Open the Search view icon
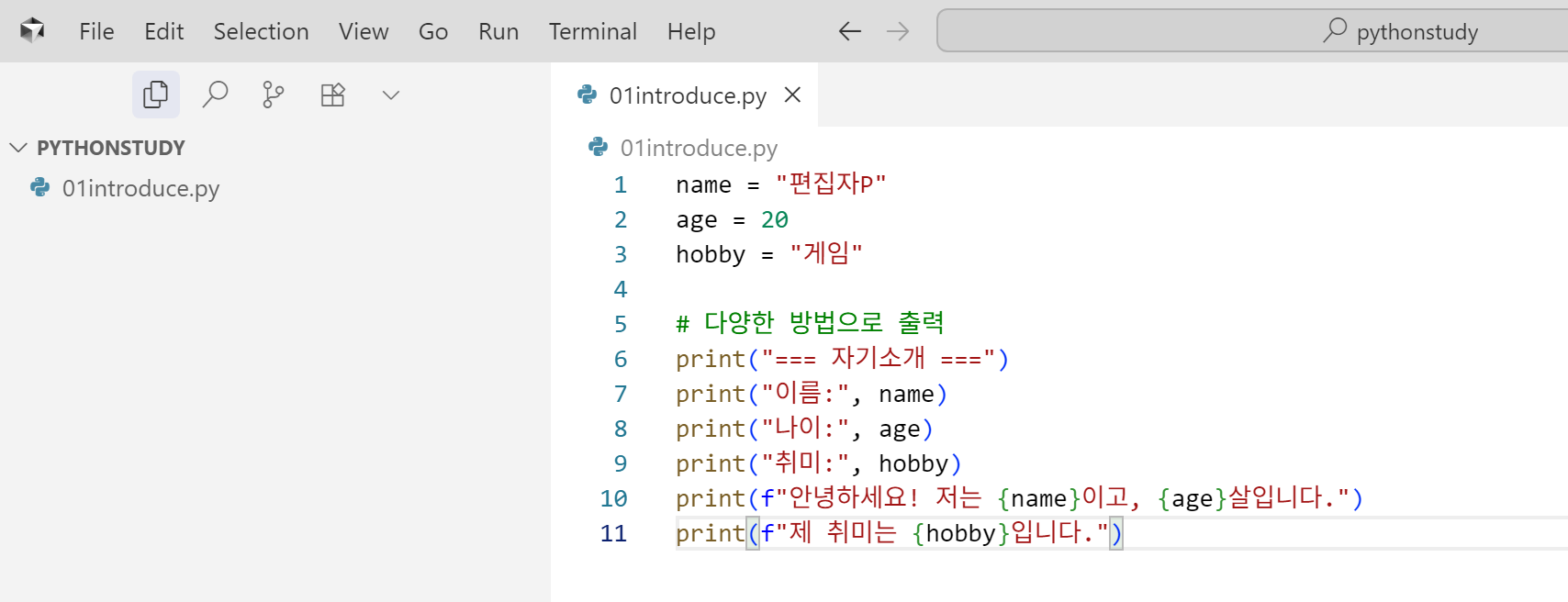The width and height of the screenshot is (1568, 602). click(x=215, y=95)
